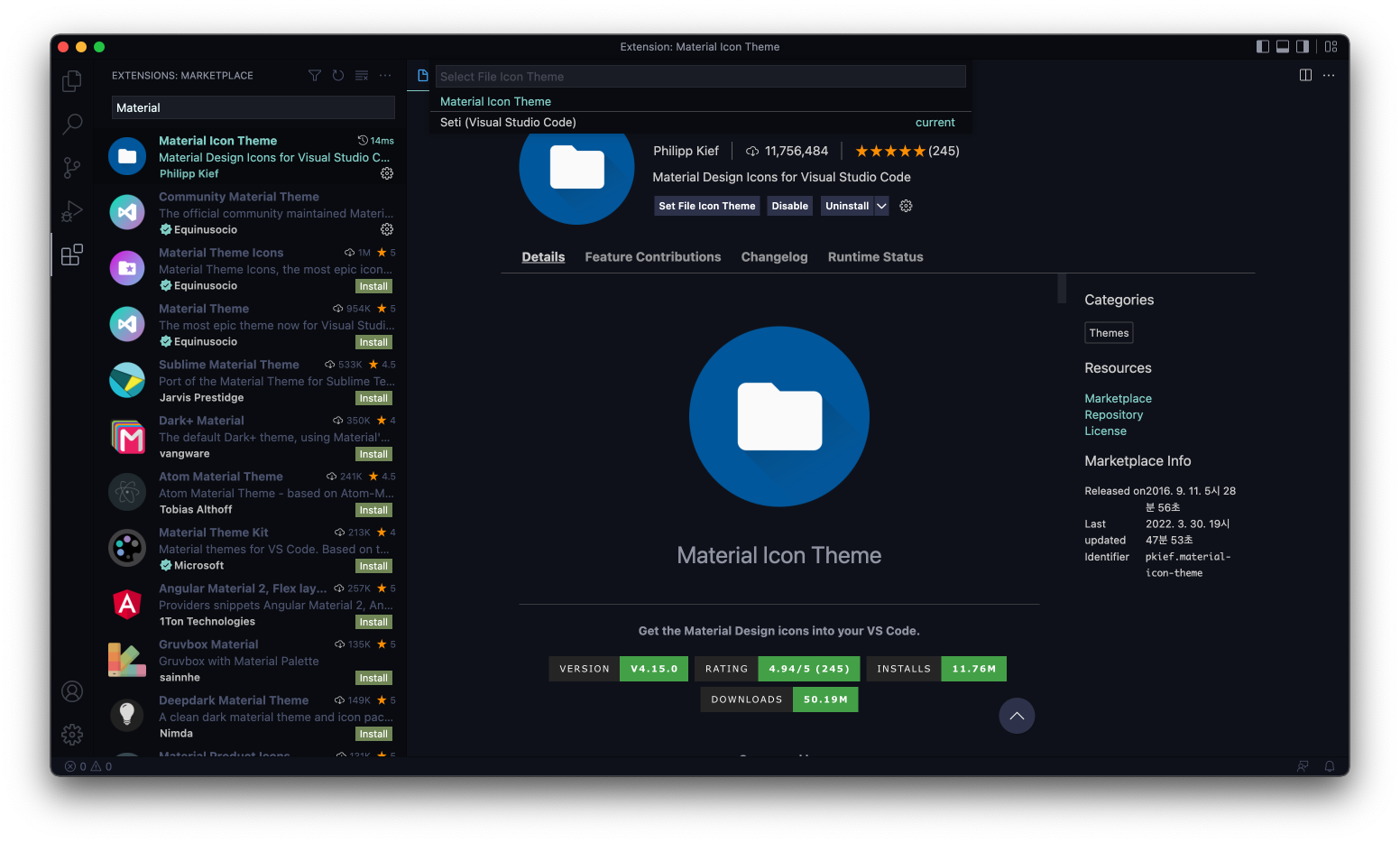Click Set File Icon Theme button

[707, 206]
